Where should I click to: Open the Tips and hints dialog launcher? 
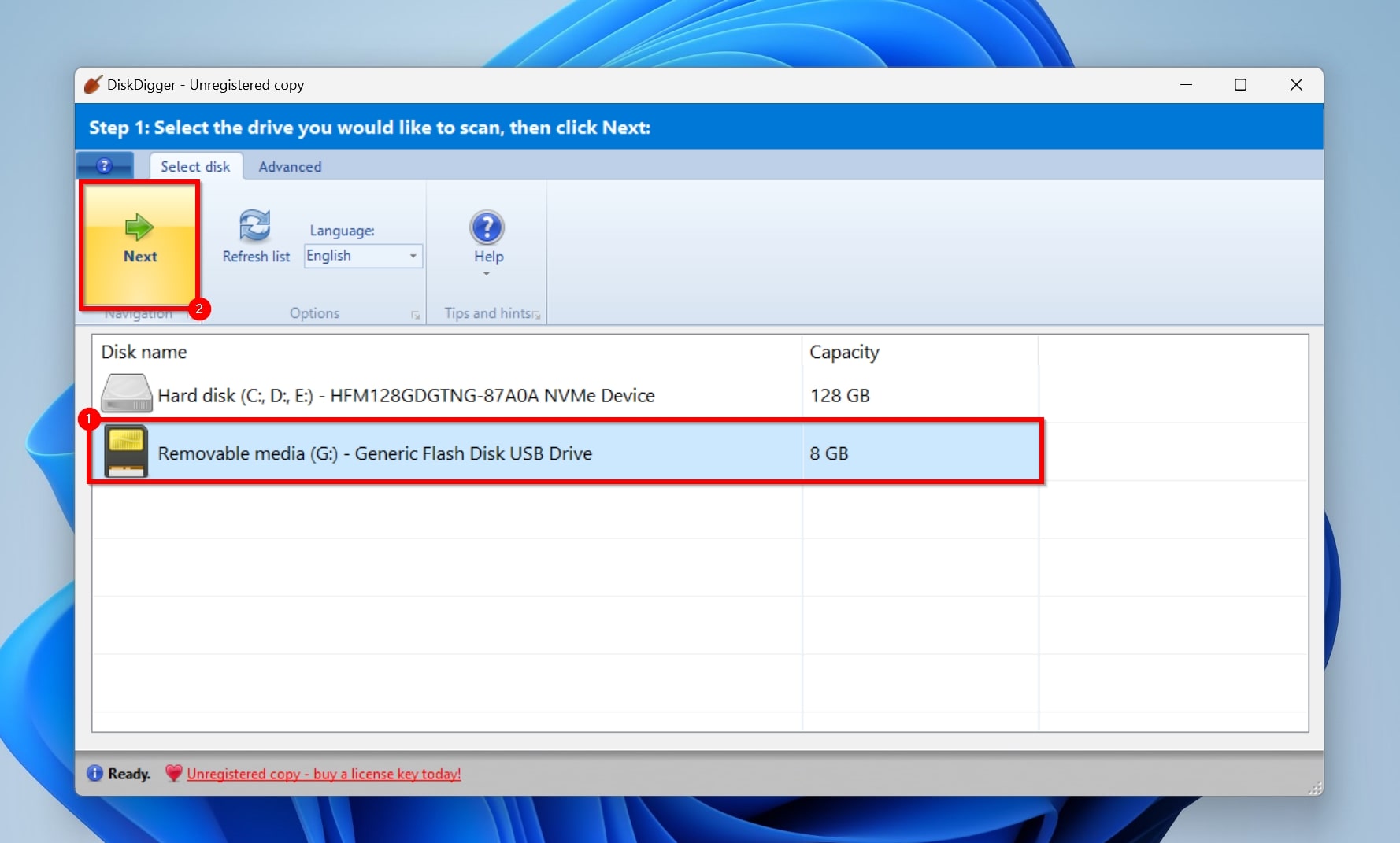[x=537, y=315]
